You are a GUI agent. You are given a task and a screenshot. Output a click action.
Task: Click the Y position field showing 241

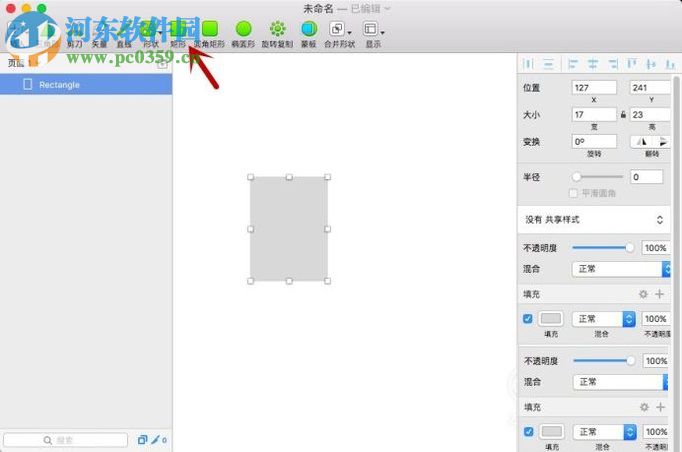click(650, 87)
